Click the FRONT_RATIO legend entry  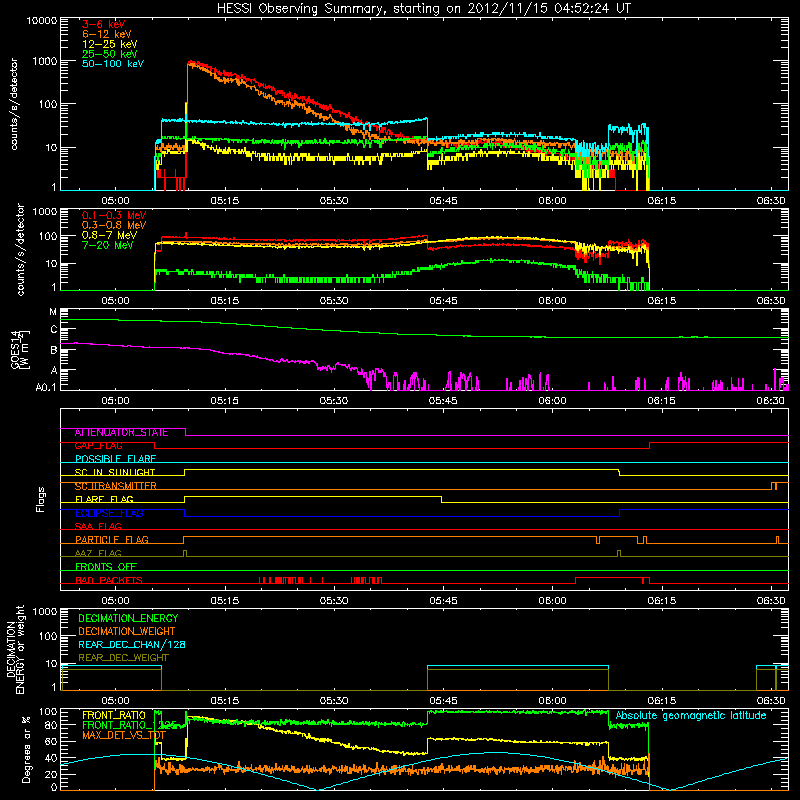114,715
